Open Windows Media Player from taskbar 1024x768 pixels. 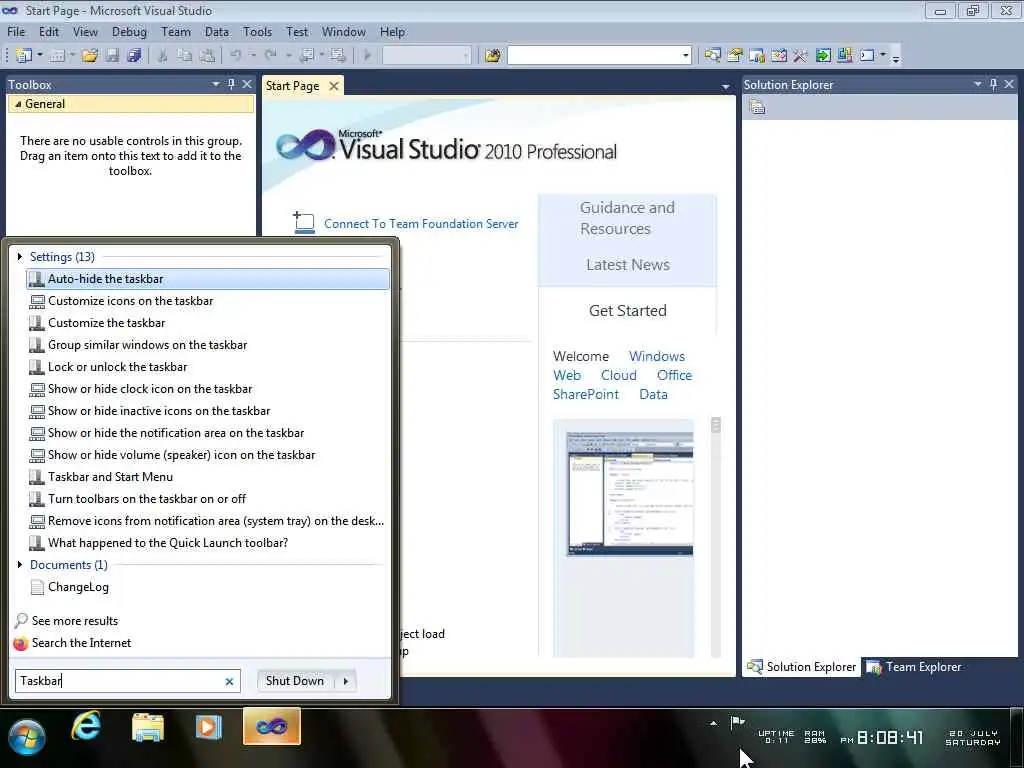209,726
